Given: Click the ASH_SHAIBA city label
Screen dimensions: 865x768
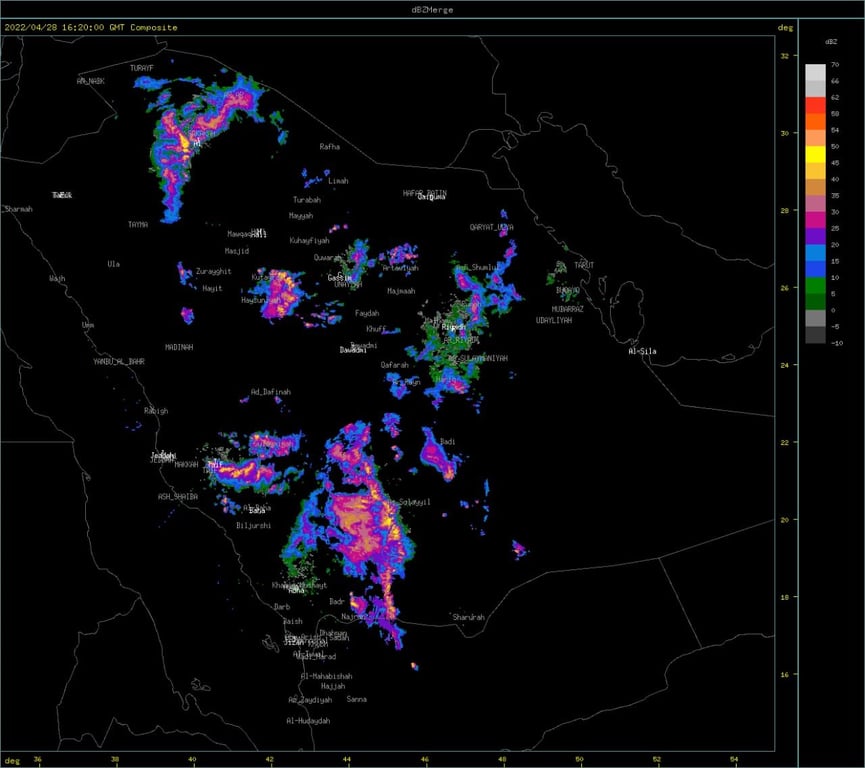Looking at the screenshot, I should [178, 497].
